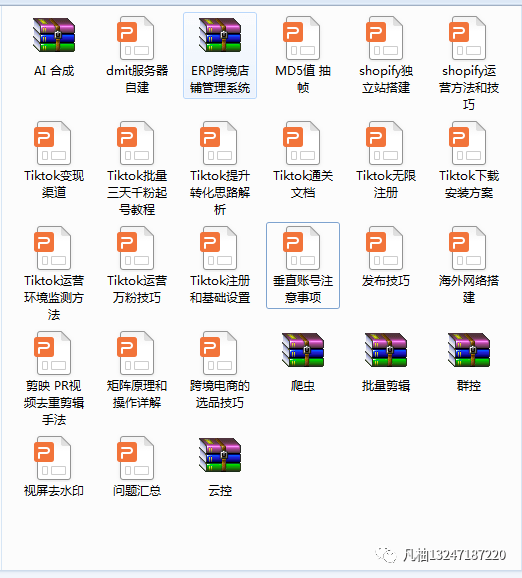This screenshot has width=522, height=578.
Task: Select the 剪映 PR视频去重剪辑手法 file icon
Action: 53,353
